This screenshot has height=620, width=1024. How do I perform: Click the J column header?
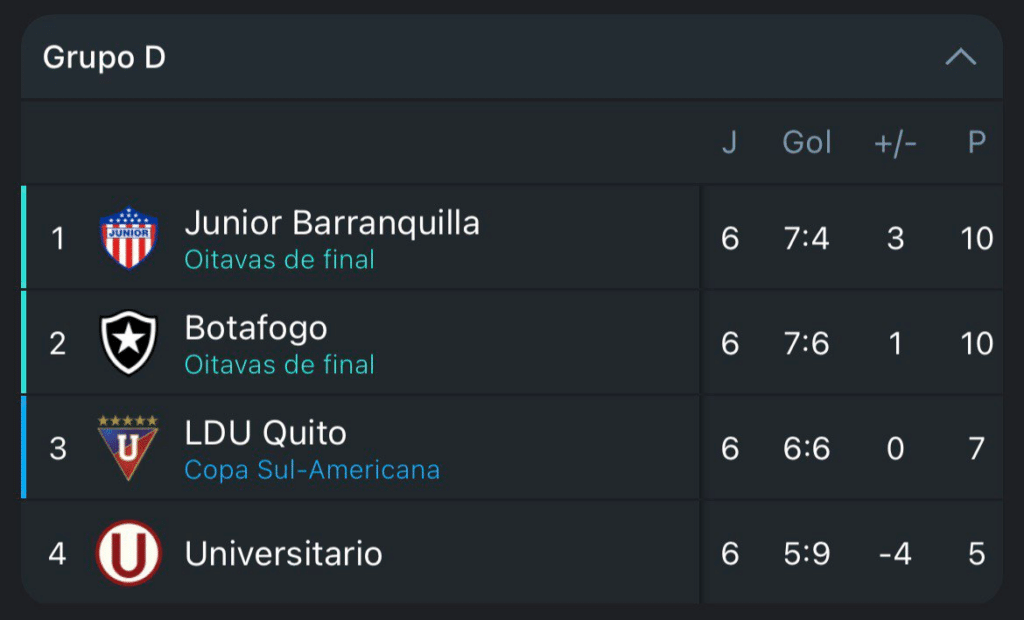(x=729, y=143)
